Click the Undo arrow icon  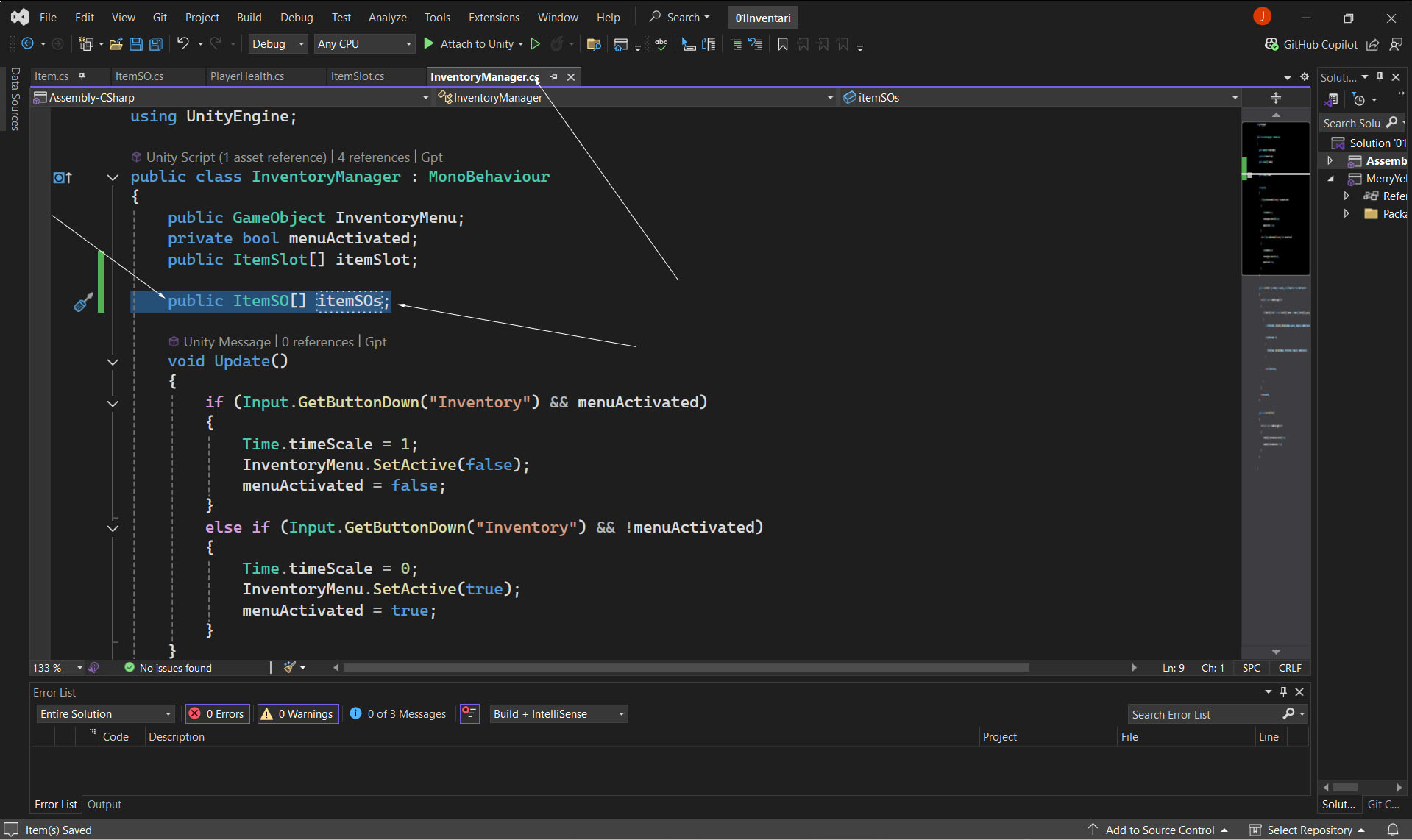(183, 44)
